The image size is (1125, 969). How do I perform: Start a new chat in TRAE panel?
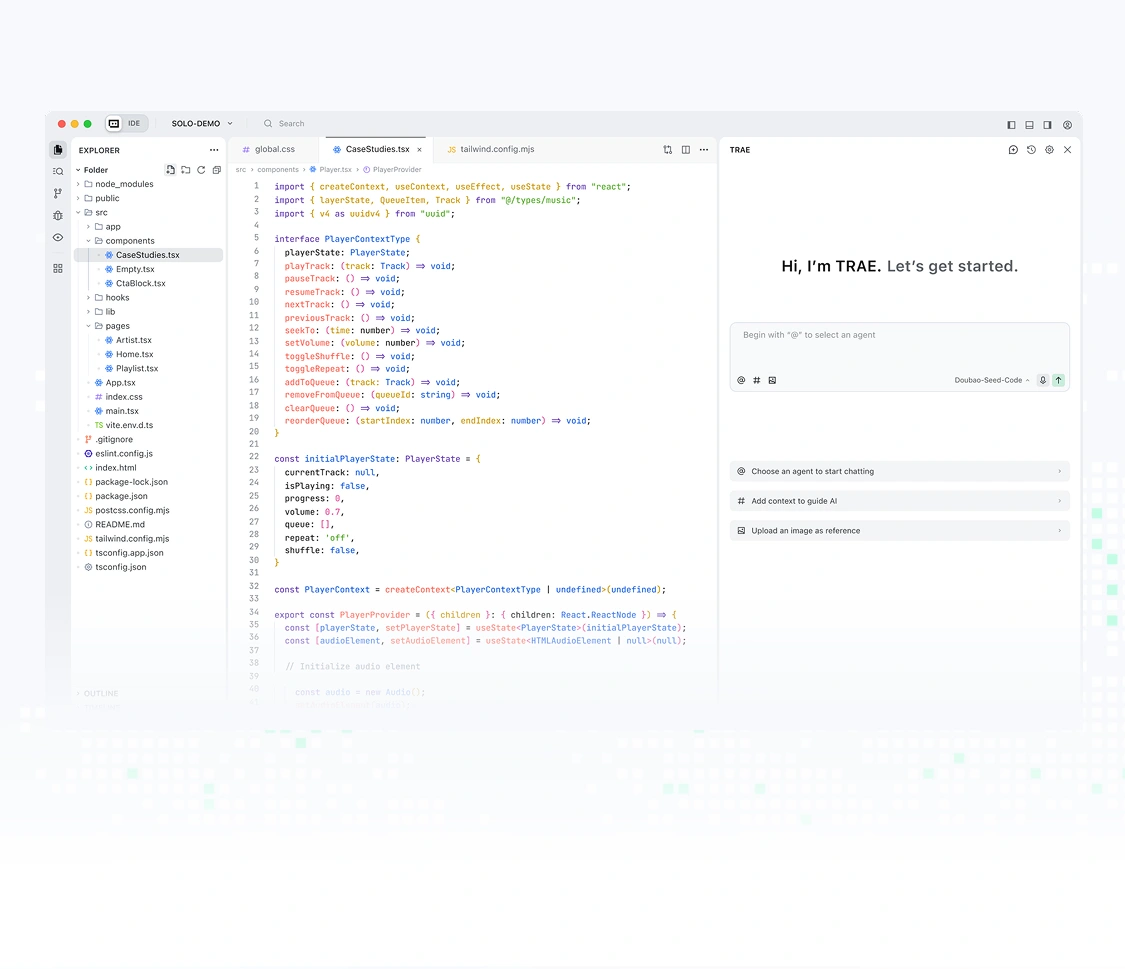(1013, 150)
